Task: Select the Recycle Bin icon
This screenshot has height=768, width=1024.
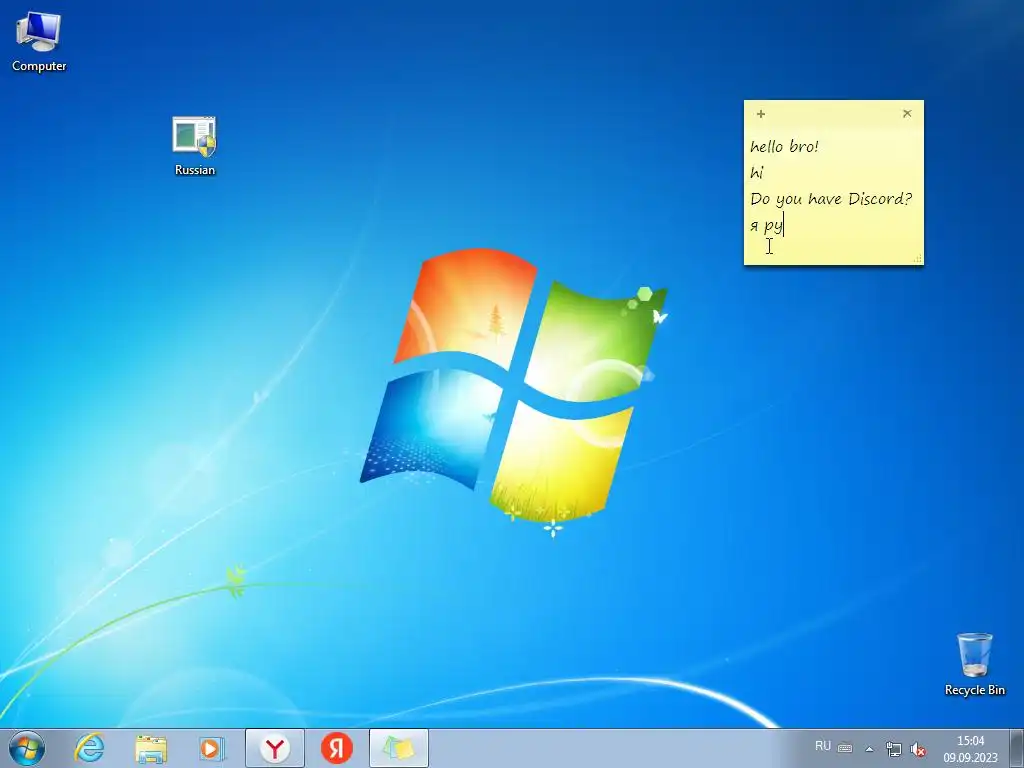Action: [x=974, y=664]
